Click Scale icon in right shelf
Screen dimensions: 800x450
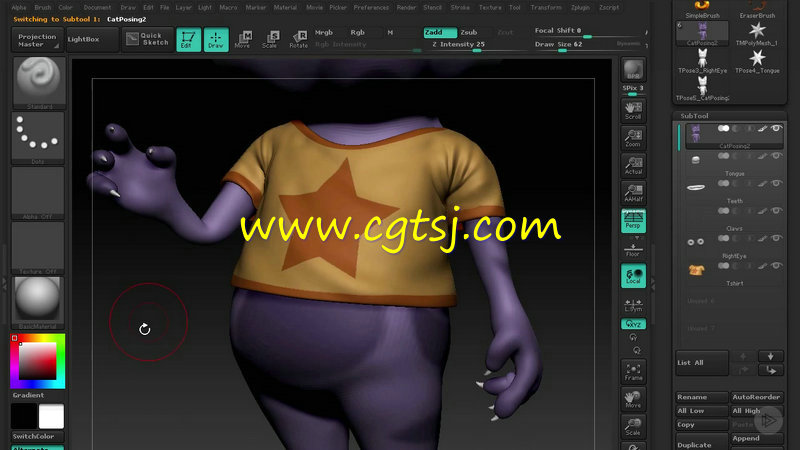(x=633, y=427)
